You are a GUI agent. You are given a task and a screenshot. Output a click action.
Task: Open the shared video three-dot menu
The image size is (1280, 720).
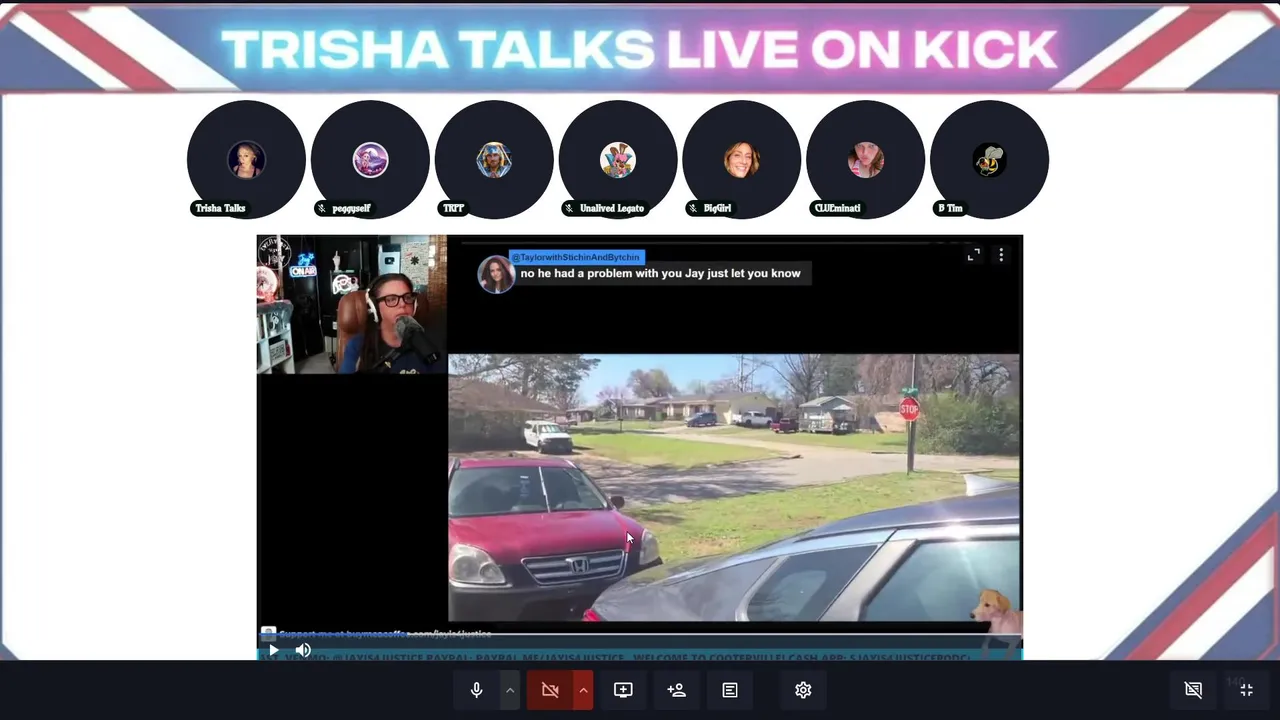point(1001,255)
